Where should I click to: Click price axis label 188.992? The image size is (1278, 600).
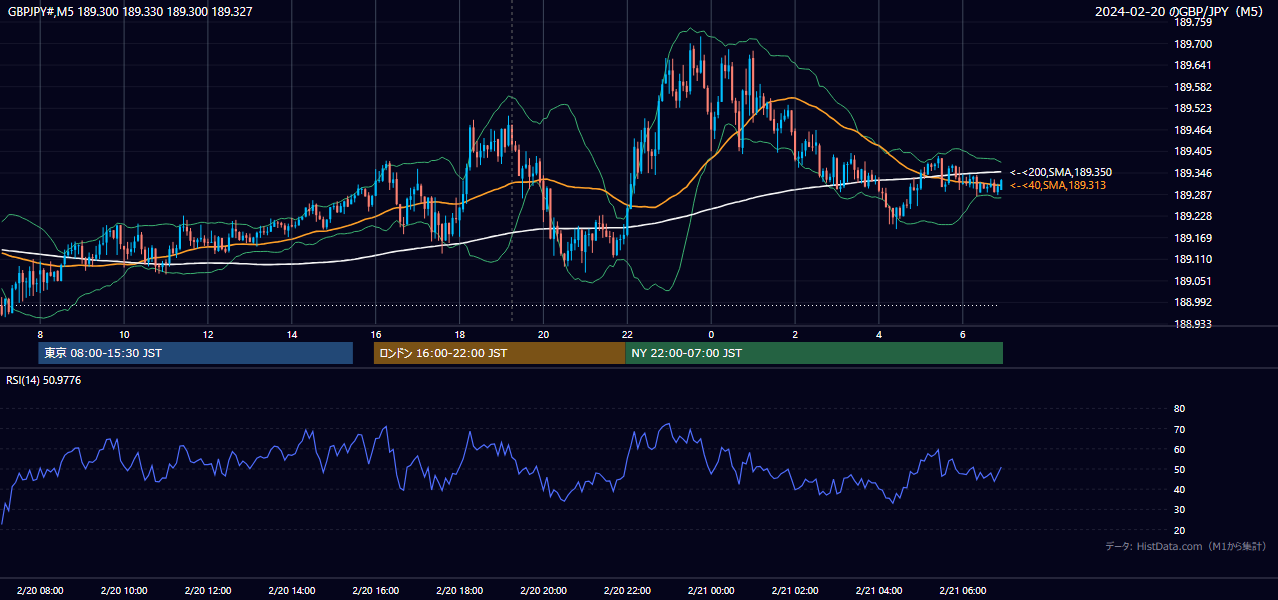click(1192, 302)
